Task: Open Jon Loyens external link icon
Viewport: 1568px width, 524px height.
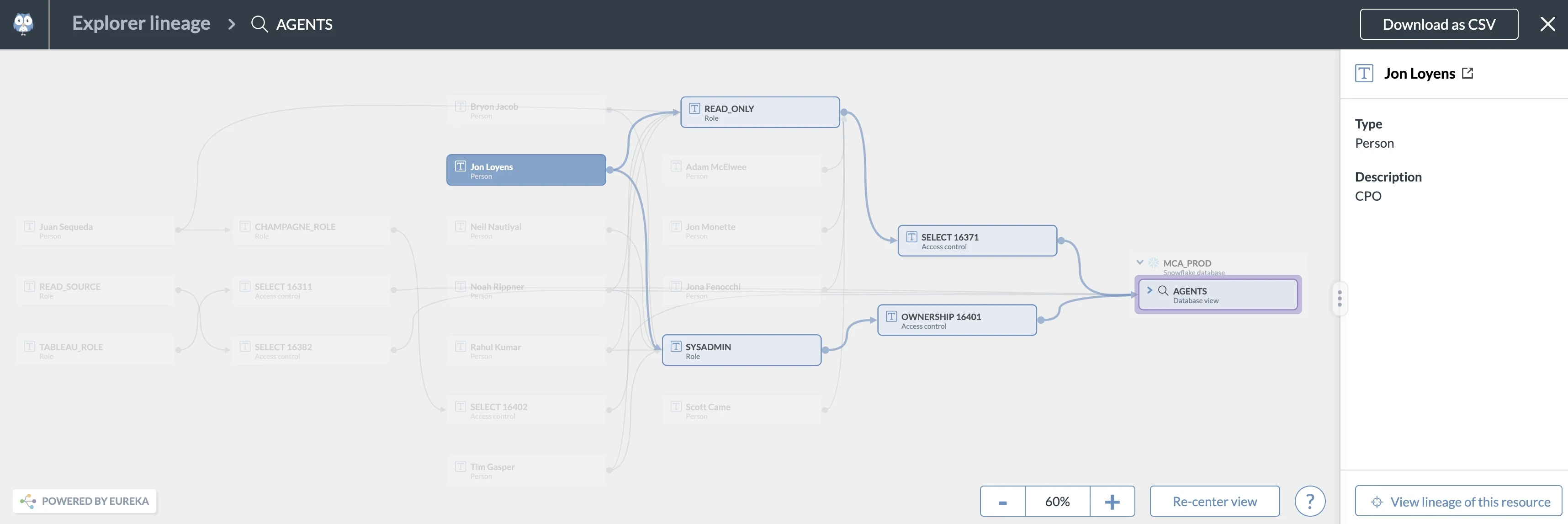Action: click(1467, 73)
